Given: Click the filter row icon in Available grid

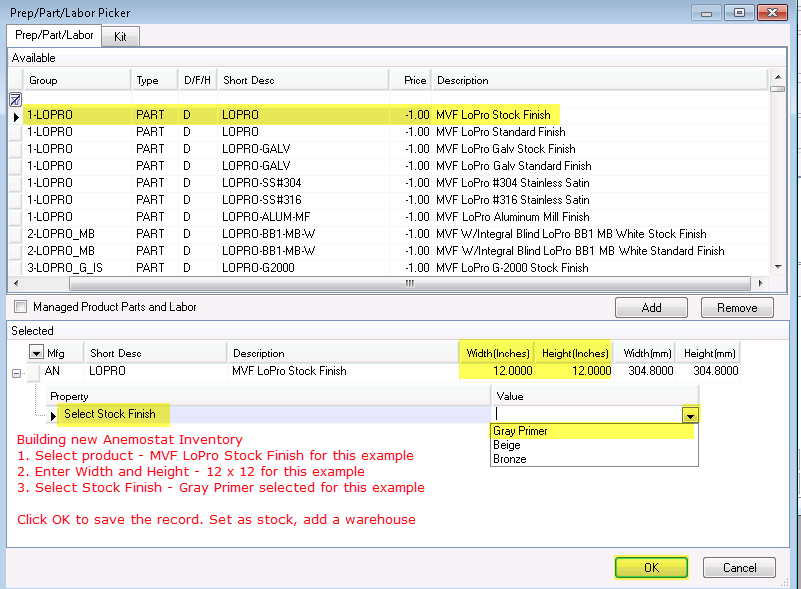Looking at the screenshot, I should click(x=15, y=99).
